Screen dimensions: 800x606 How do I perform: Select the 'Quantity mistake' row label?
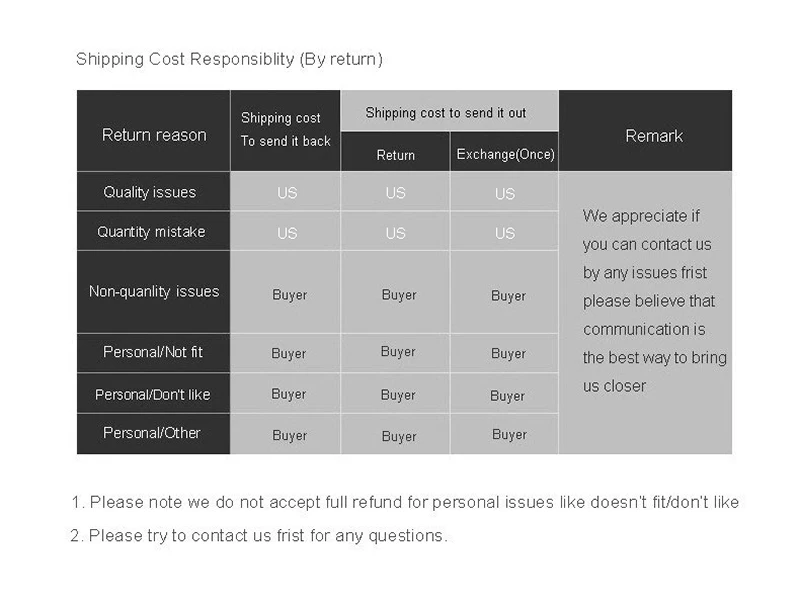click(154, 231)
